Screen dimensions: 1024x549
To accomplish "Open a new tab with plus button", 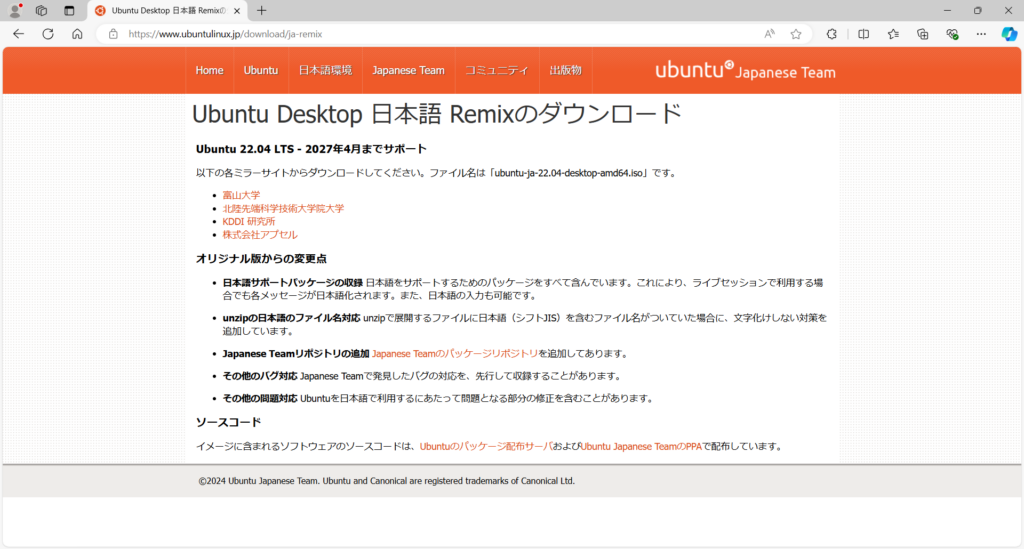I will point(261,10).
